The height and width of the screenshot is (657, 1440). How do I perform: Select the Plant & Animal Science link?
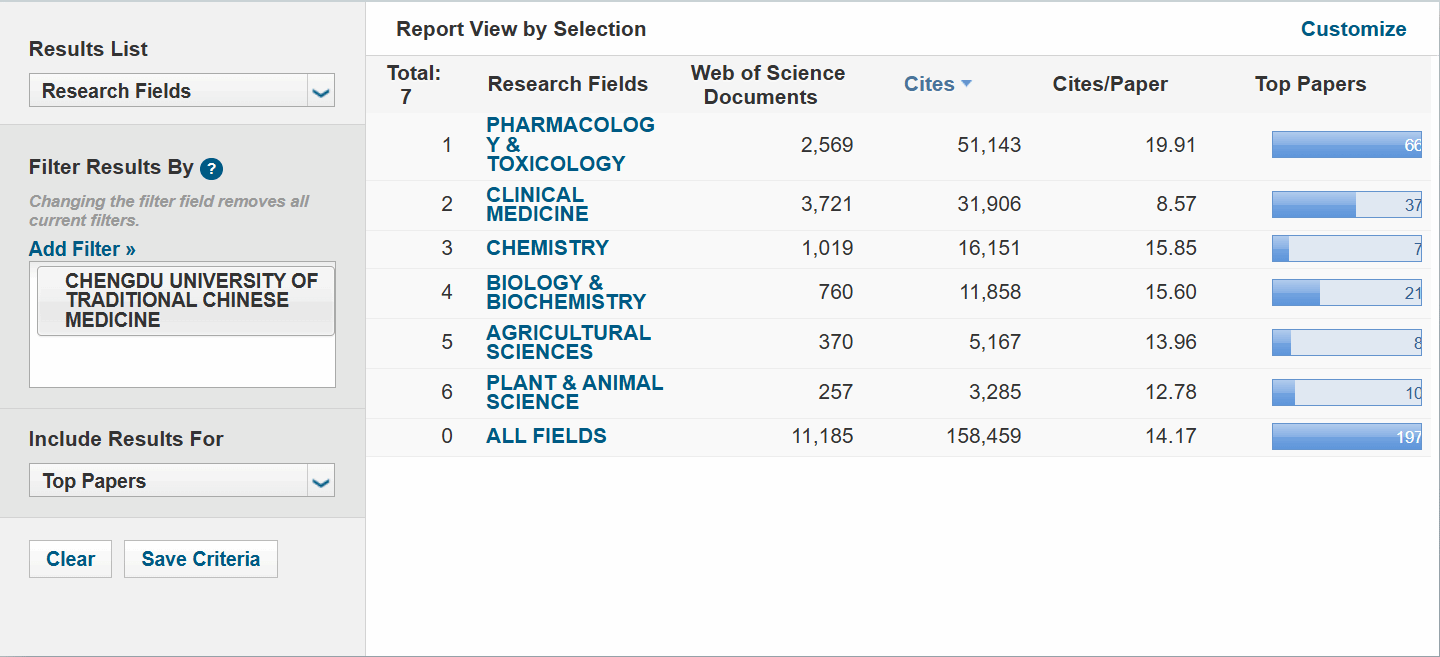574,392
